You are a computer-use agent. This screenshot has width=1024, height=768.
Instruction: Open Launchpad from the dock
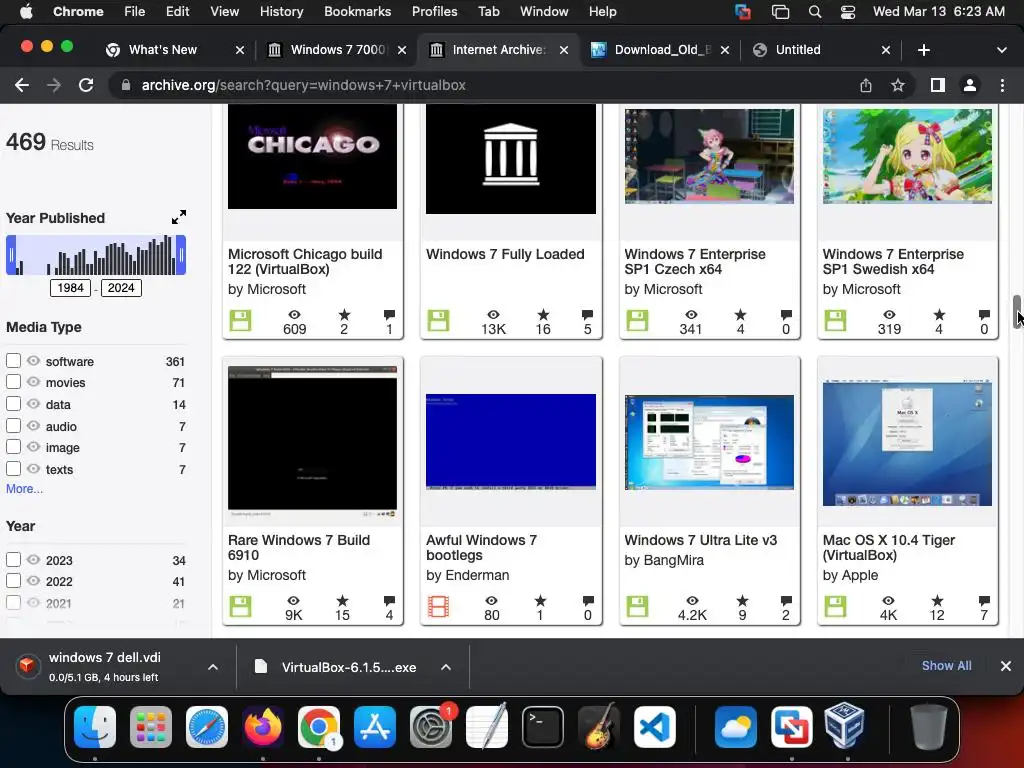pyautogui.click(x=151, y=727)
